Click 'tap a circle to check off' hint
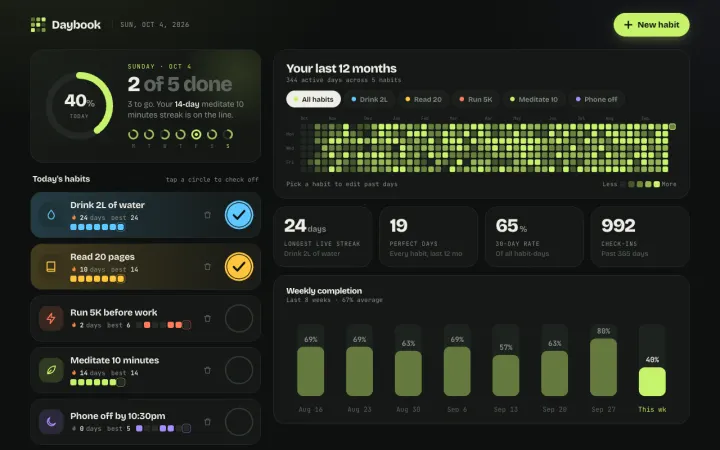Image resolution: width=720 pixels, height=450 pixels. pos(212,180)
